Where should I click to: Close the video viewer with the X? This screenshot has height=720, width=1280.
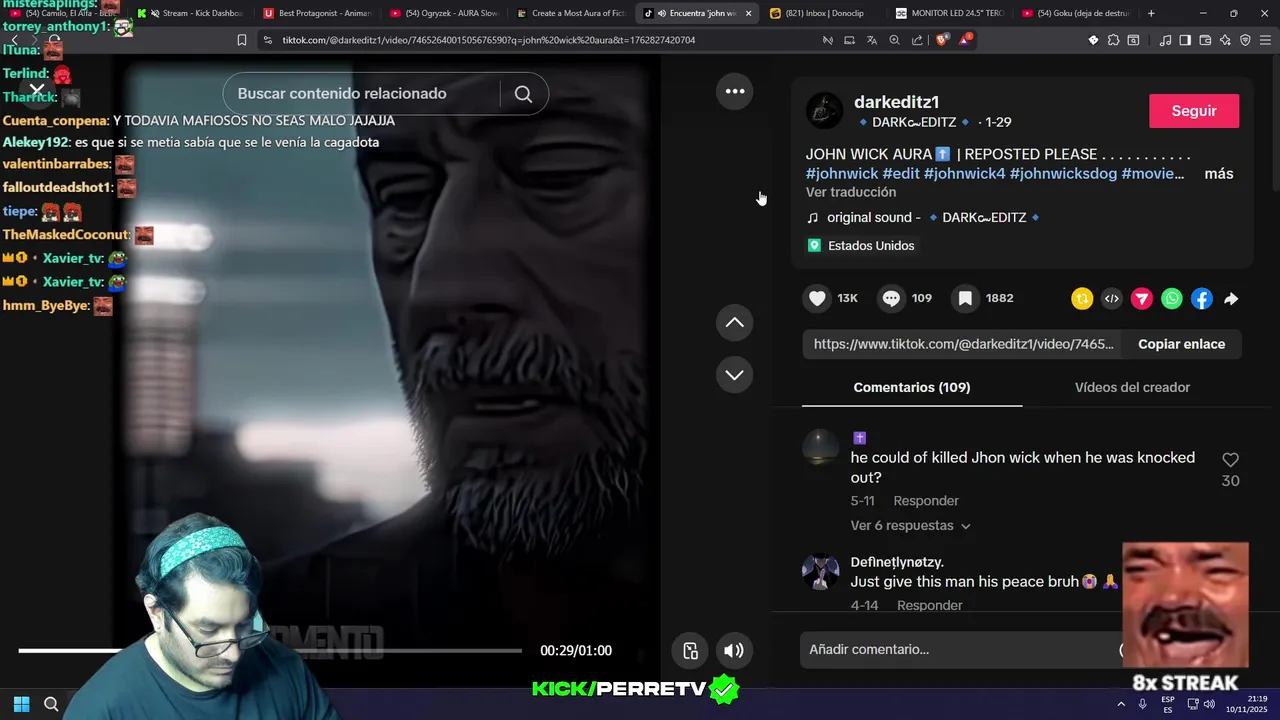click(37, 91)
